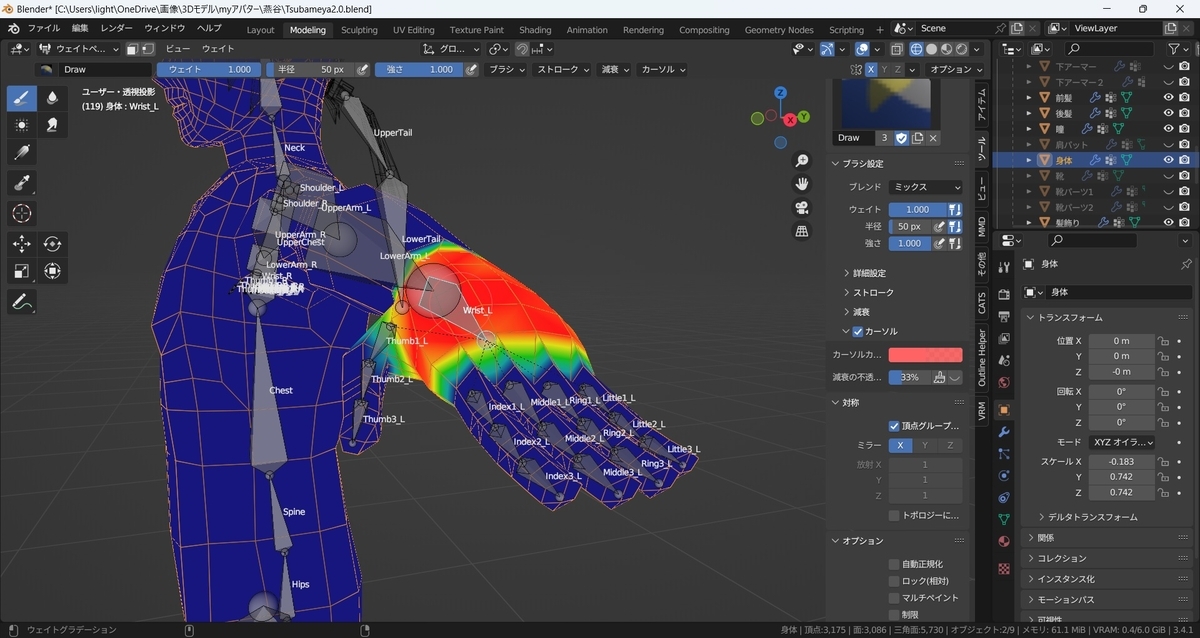1200x638 pixels.
Task: Select the Draw brush tool
Action: (x=22, y=98)
